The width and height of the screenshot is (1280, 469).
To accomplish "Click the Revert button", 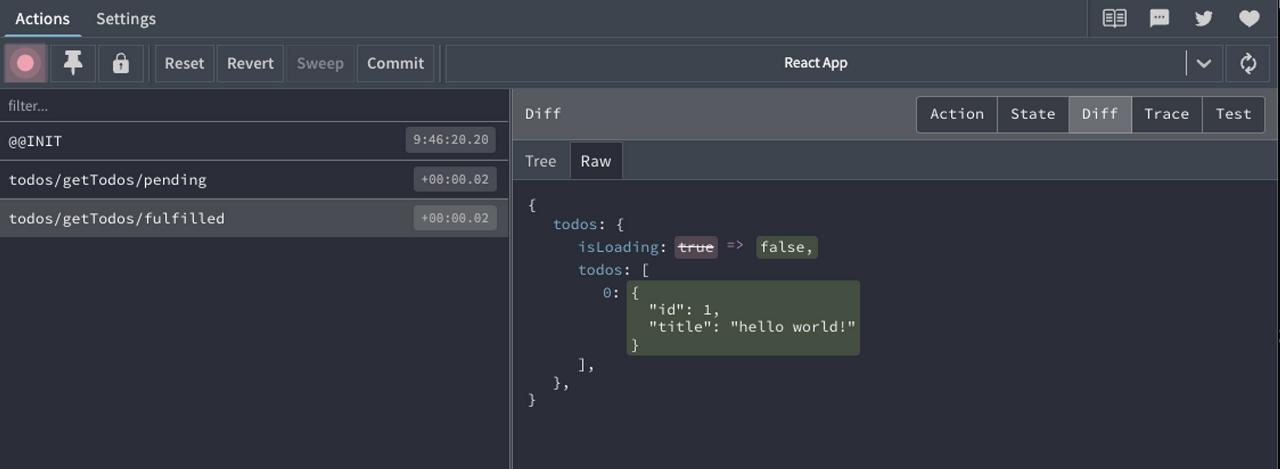I will pos(250,63).
